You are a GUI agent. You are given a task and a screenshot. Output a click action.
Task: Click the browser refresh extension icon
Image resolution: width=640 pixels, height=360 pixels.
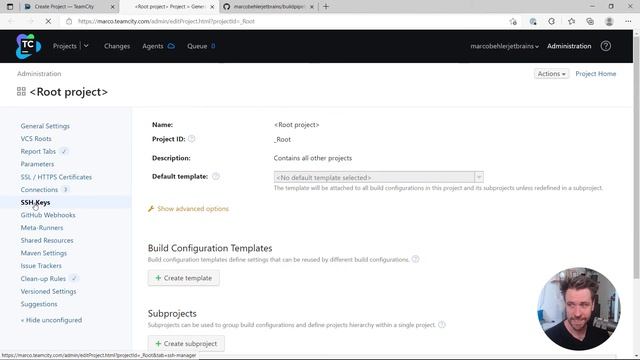pos(552,21)
